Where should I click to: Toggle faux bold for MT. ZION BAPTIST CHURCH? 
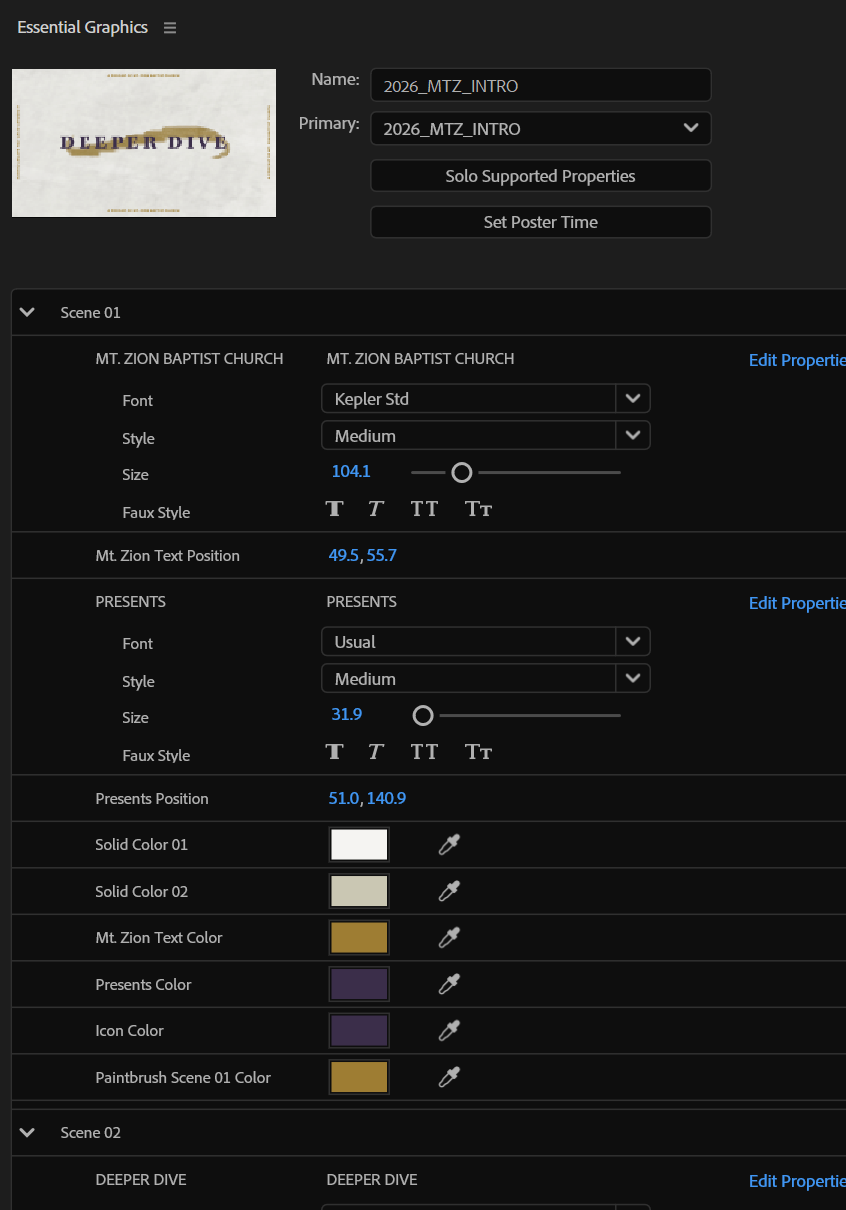(x=334, y=508)
